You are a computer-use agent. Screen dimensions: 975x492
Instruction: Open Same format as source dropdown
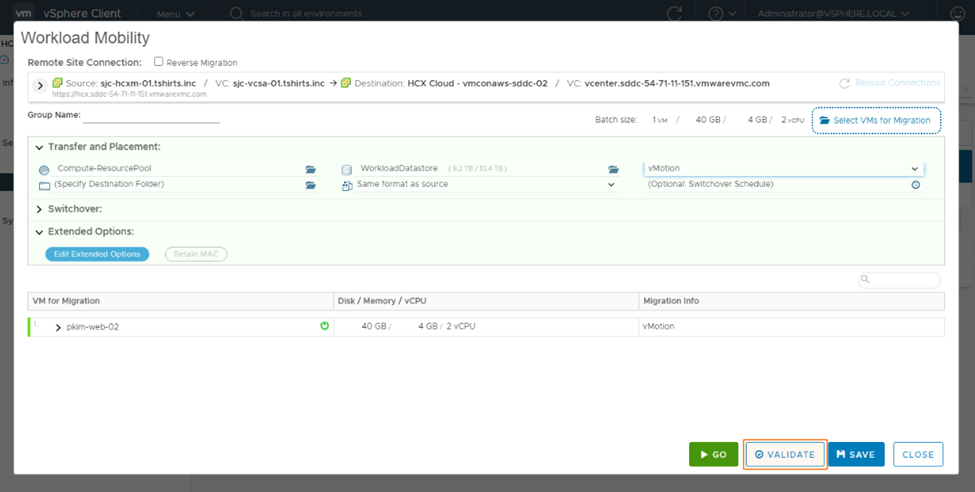pos(487,185)
